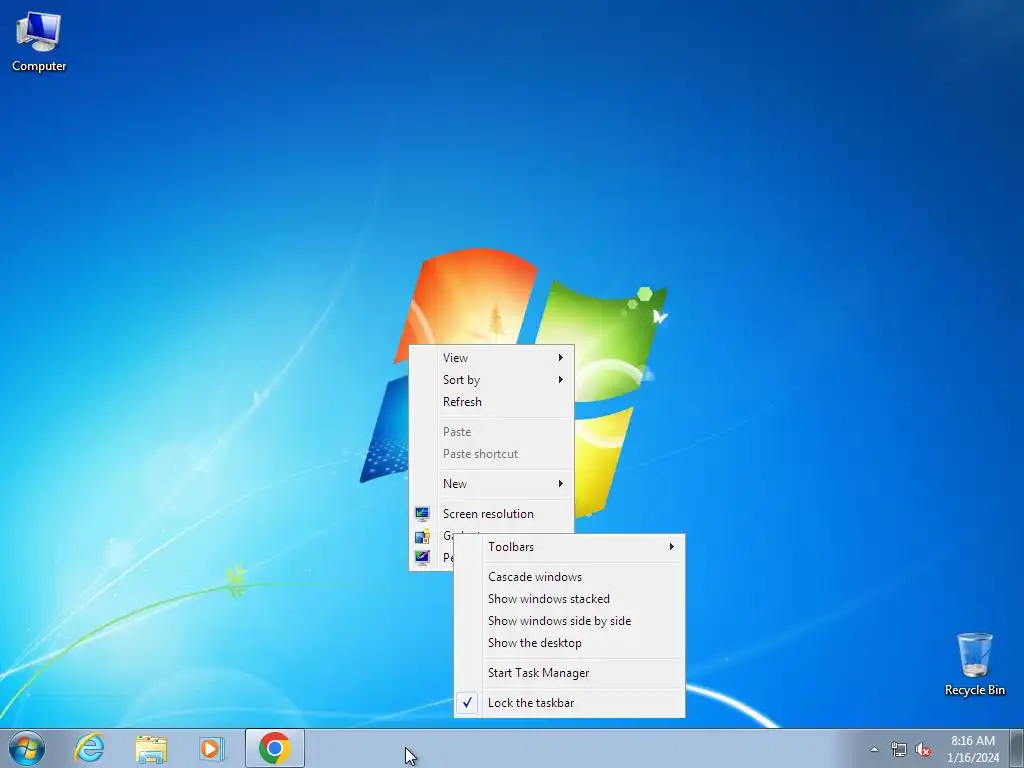
Task: Switch to Google Chrome in taskbar
Action: point(274,748)
